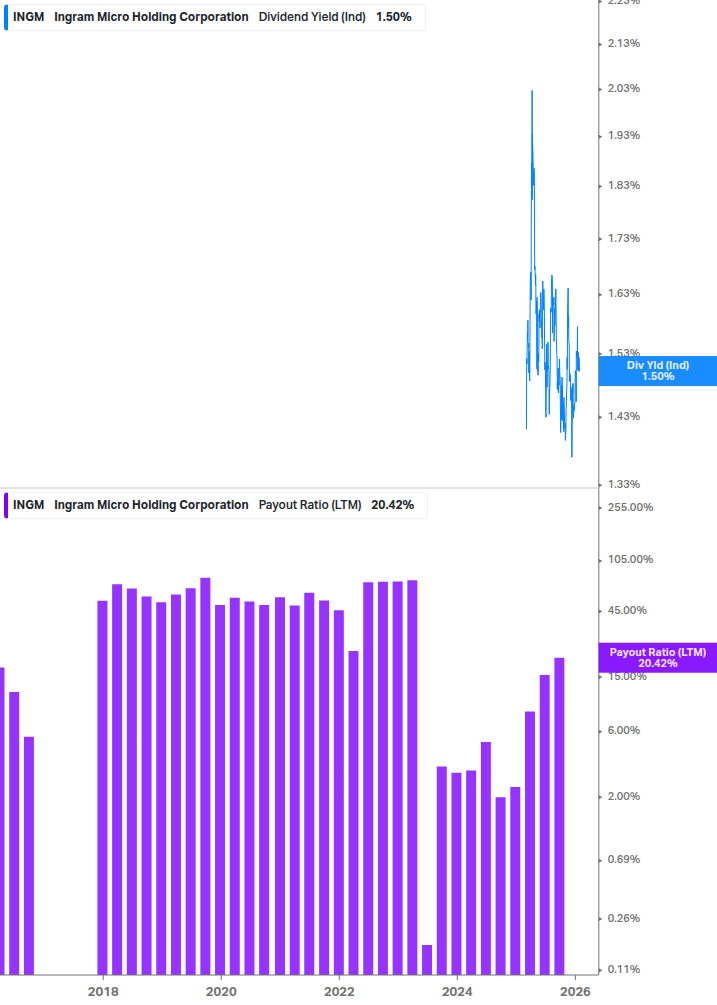Click the 2024 label on the time axis
Screen dimensions: 717x1005
coord(457,991)
